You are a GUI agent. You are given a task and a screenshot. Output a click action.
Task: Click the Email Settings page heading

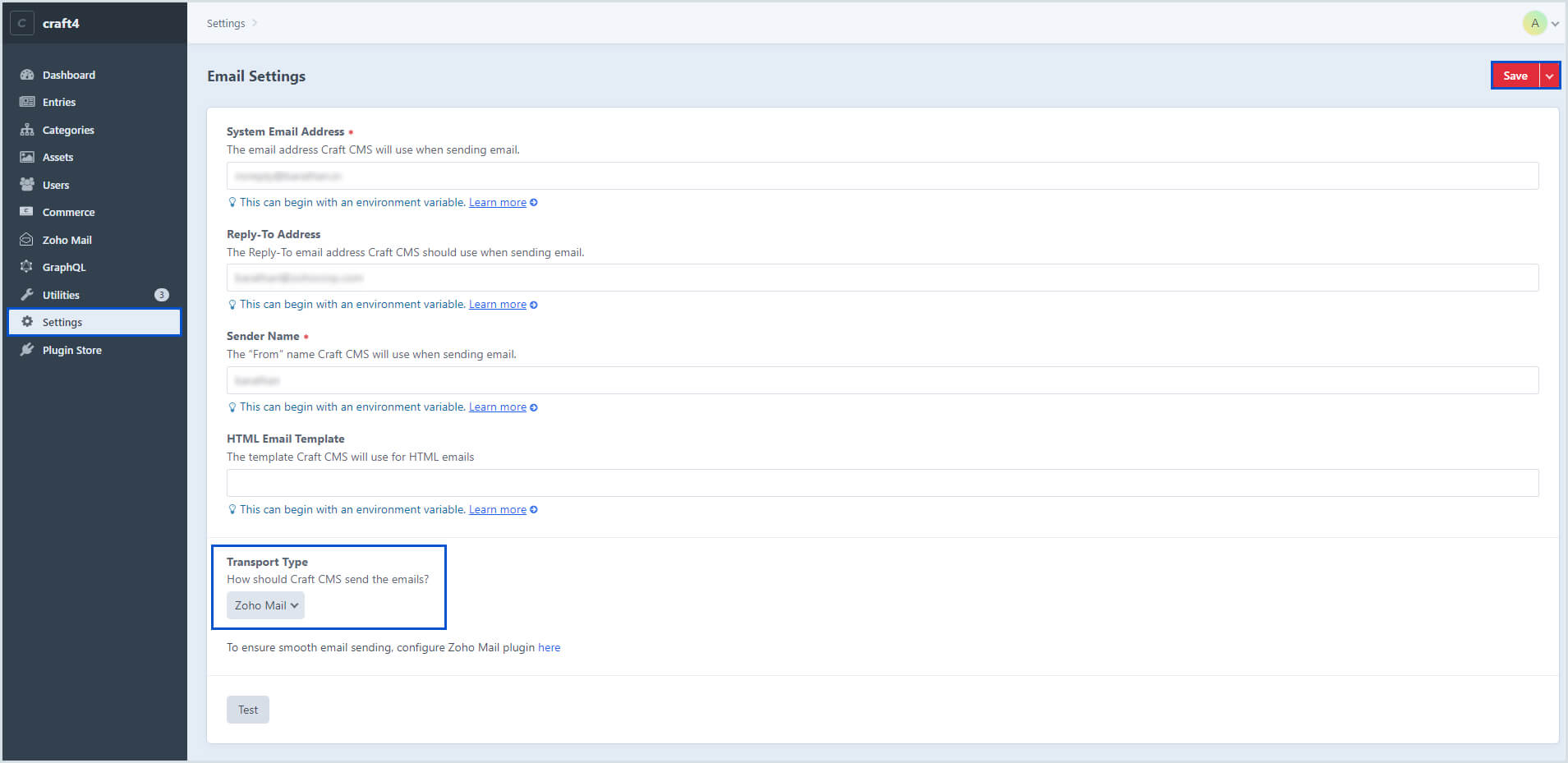(x=256, y=76)
